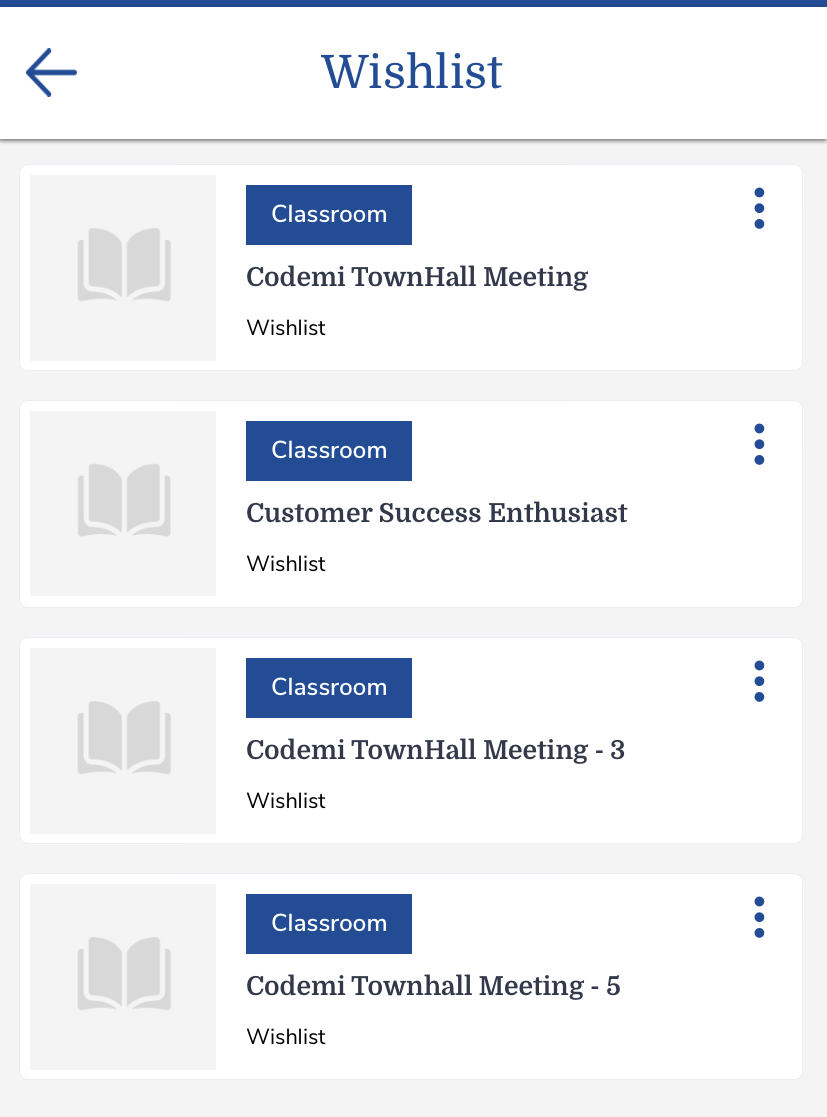This screenshot has width=827, height=1117.
Task: Click Classroom tag on TownHall Meeting - 3
Action: [329, 687]
